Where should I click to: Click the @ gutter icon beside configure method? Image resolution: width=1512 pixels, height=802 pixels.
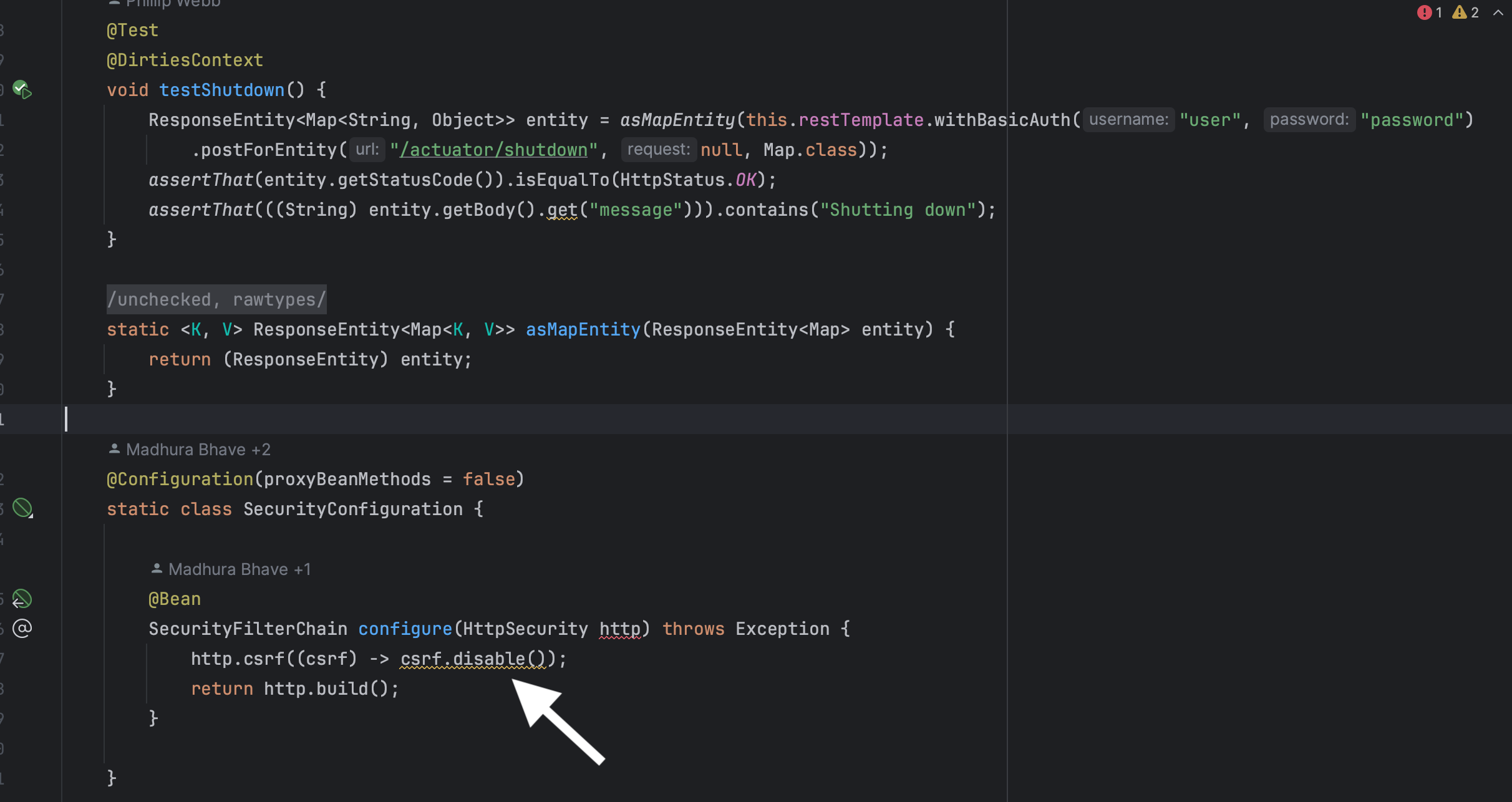(22, 628)
